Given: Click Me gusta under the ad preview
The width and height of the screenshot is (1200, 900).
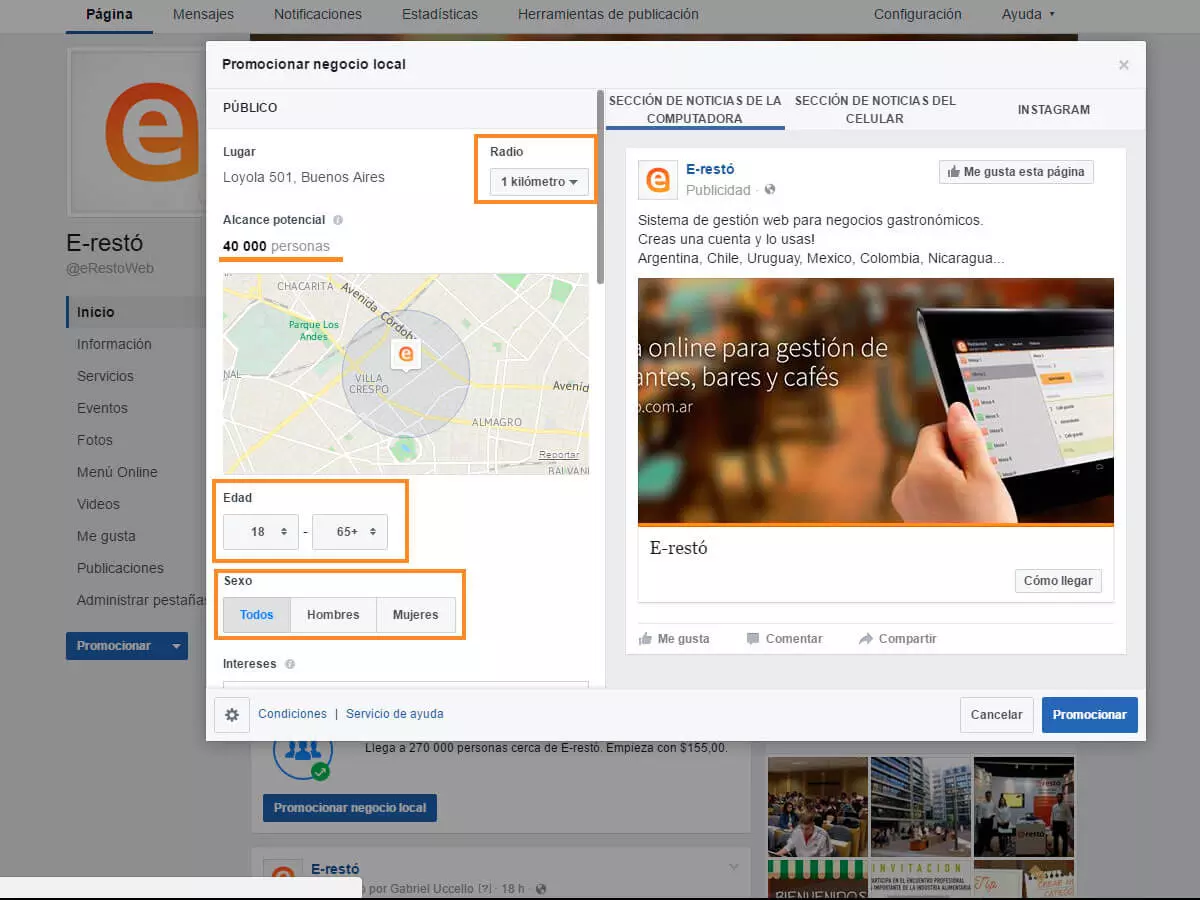Looking at the screenshot, I should tap(674, 639).
